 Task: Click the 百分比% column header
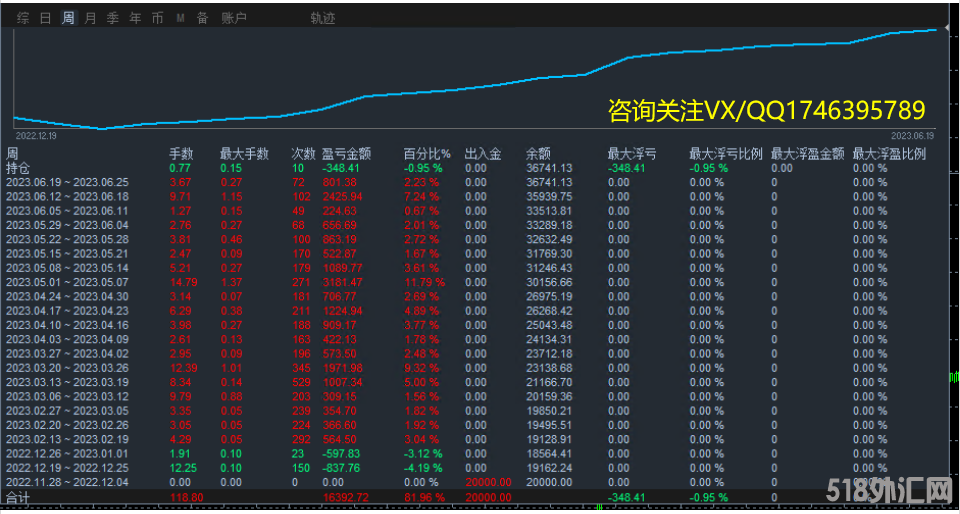click(x=427, y=154)
